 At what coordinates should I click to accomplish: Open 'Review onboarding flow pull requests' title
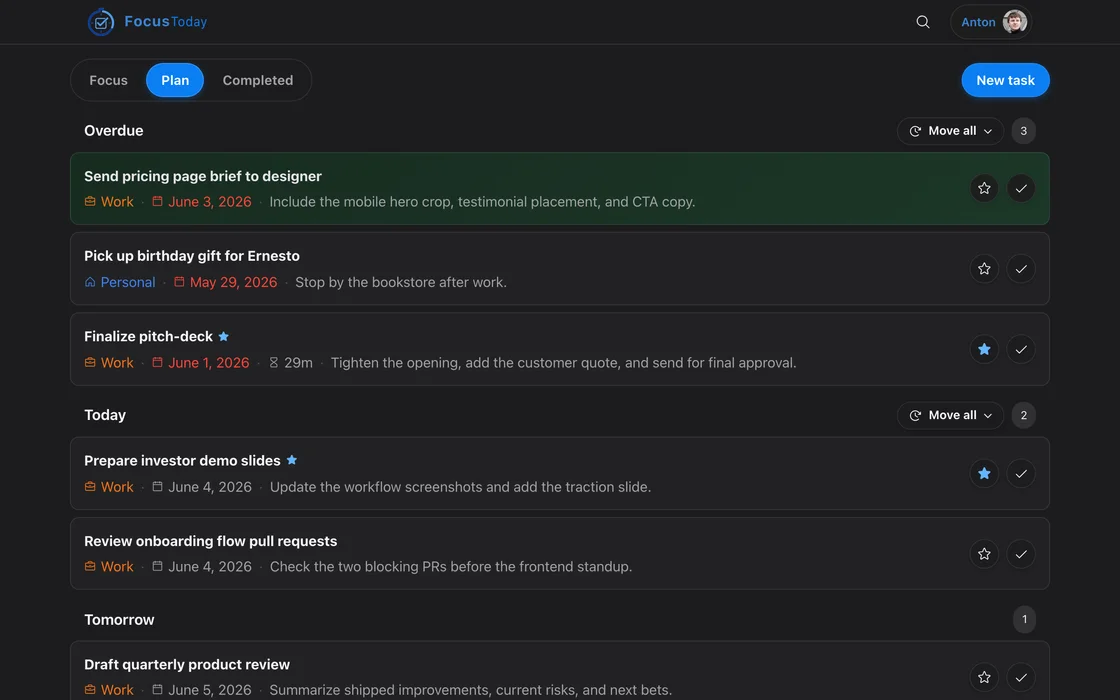point(211,541)
